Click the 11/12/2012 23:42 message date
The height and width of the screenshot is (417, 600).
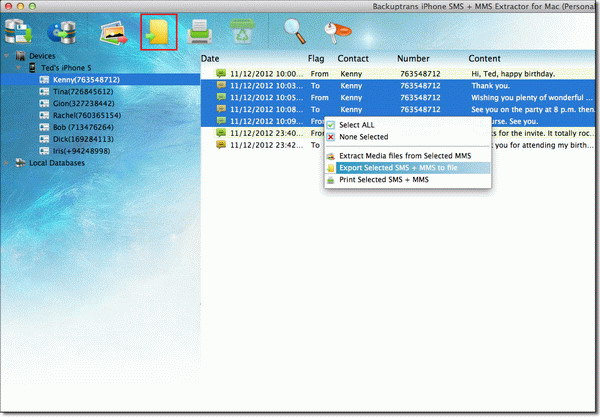tap(266, 145)
